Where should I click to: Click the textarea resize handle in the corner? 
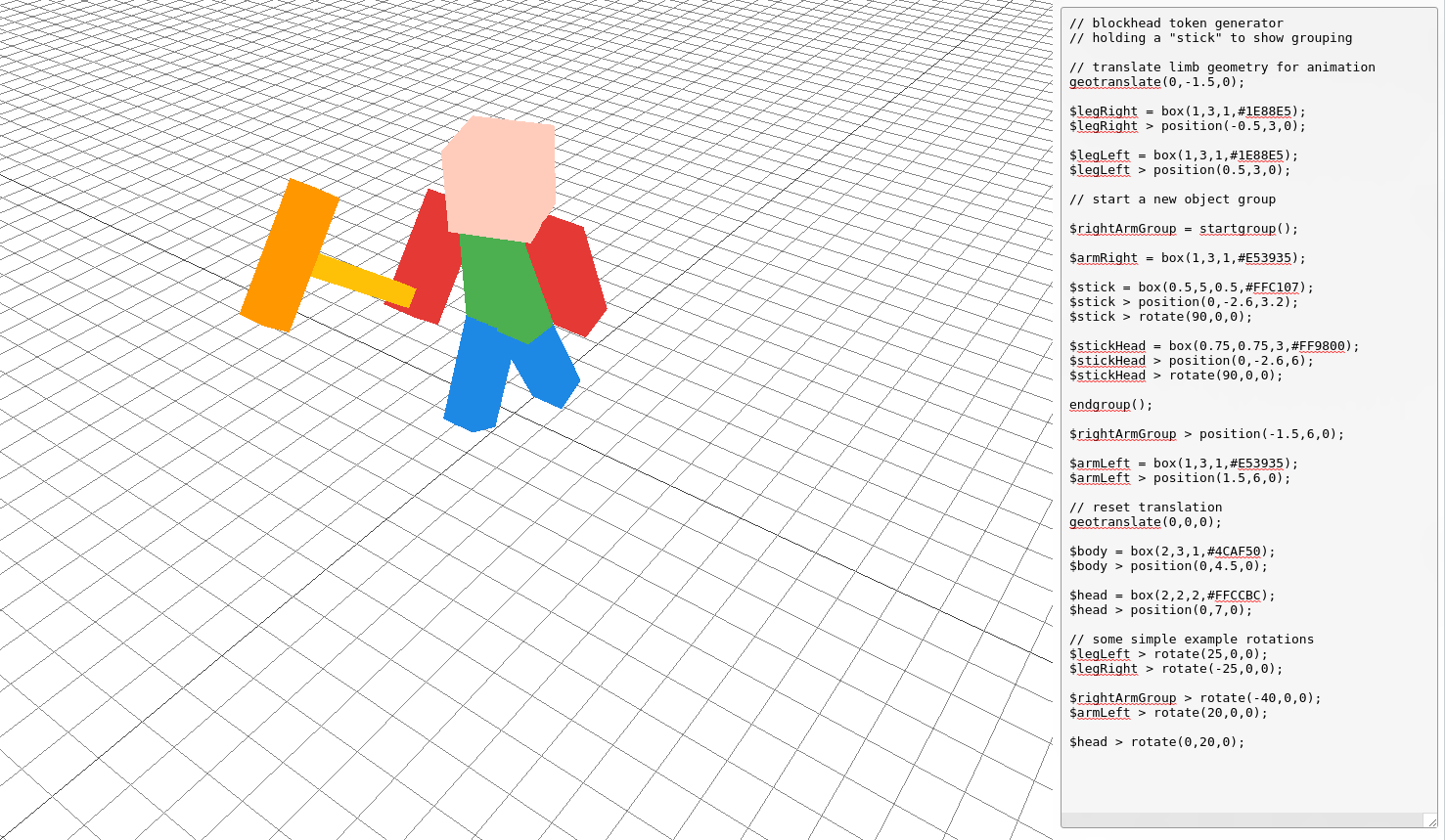pyautogui.click(x=1430, y=820)
